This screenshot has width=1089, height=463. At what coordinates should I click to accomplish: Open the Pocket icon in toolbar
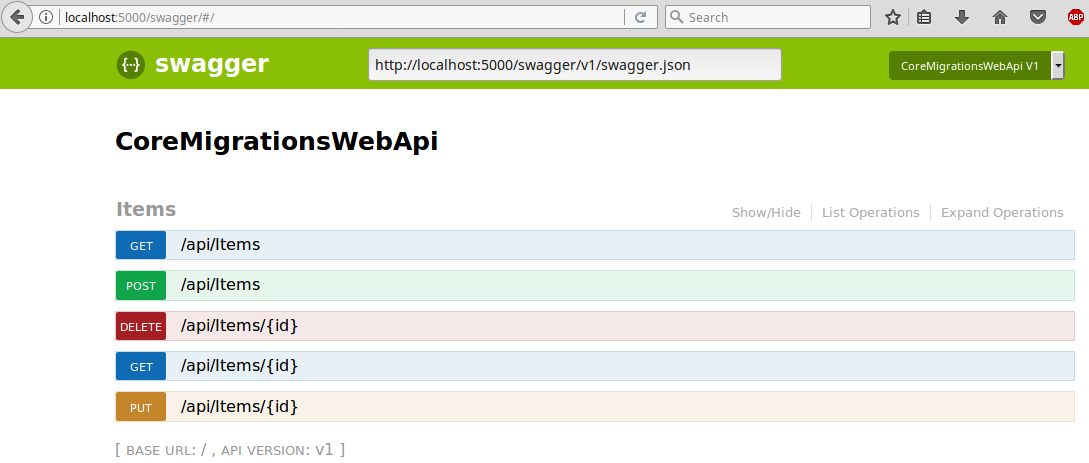pos(1038,17)
